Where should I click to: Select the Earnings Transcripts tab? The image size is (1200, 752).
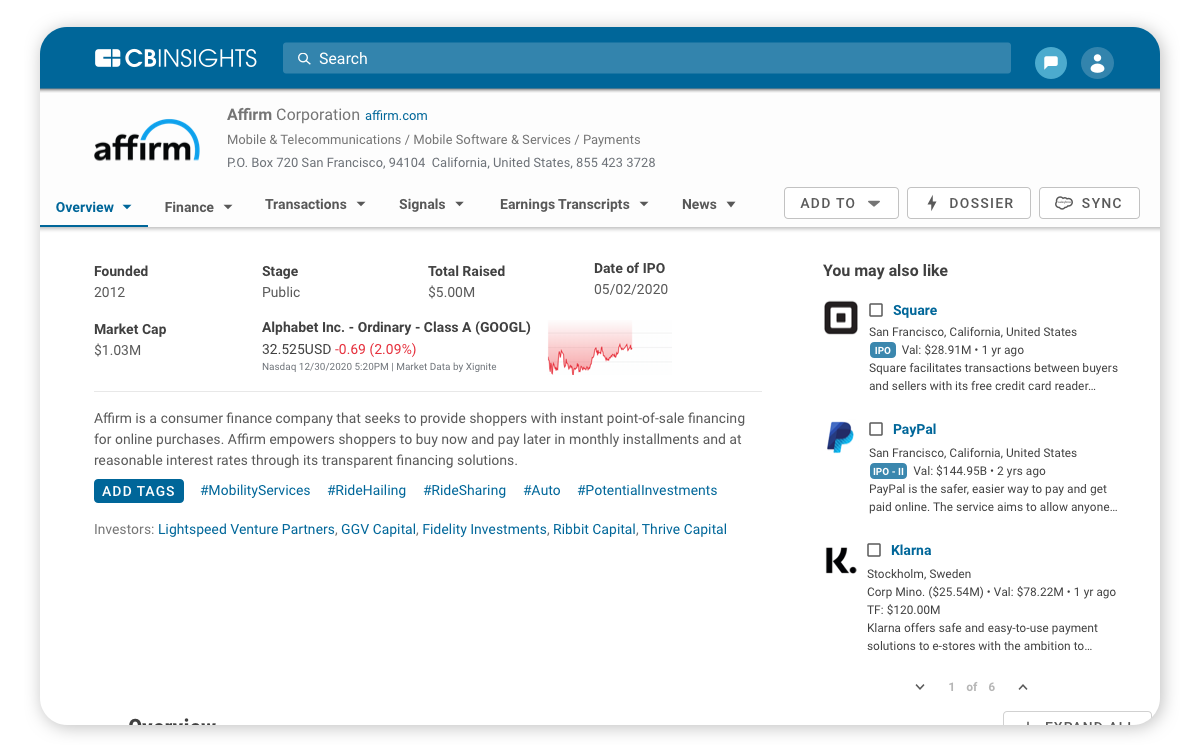574,204
